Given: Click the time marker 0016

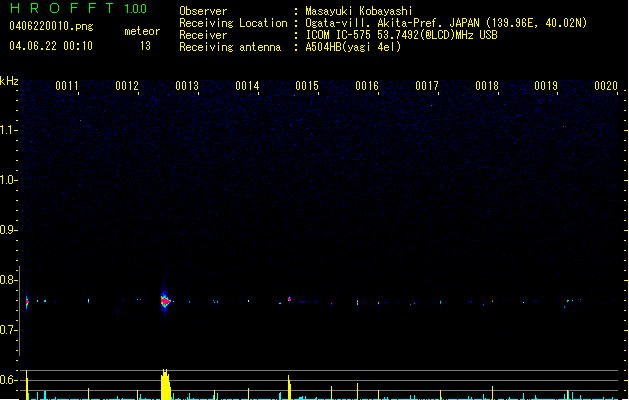Looking at the screenshot, I should [x=367, y=86].
